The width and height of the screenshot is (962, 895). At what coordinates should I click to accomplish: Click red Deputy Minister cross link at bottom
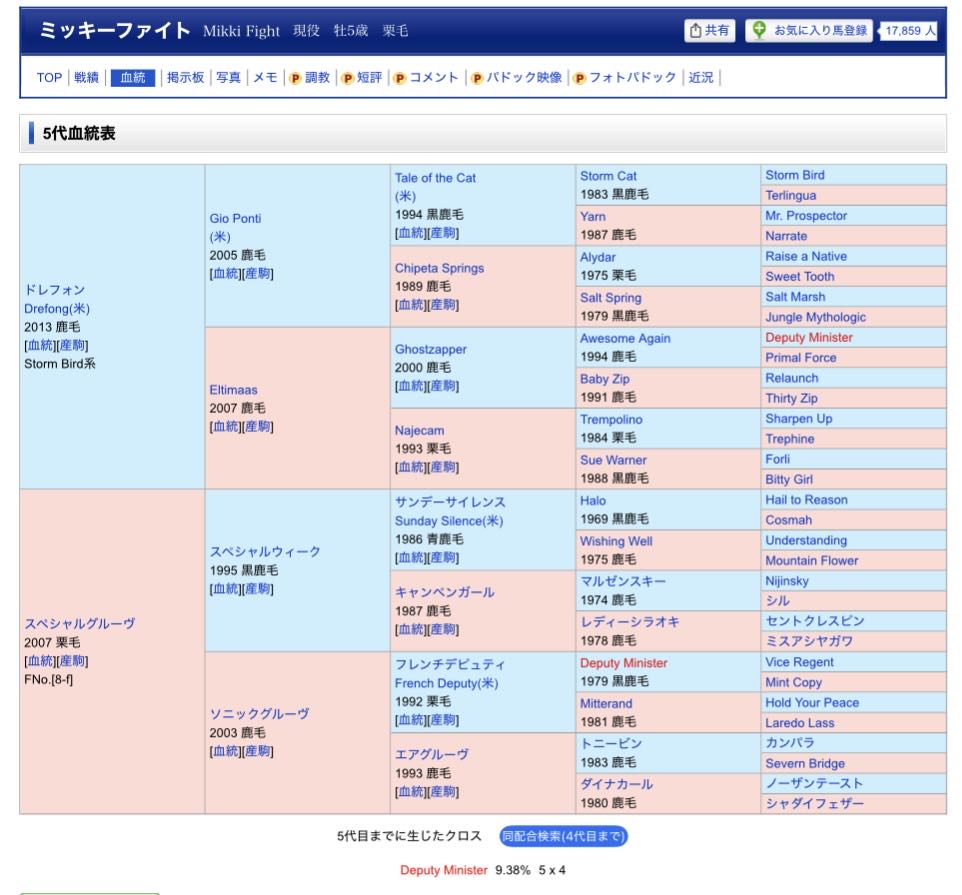coord(443,870)
